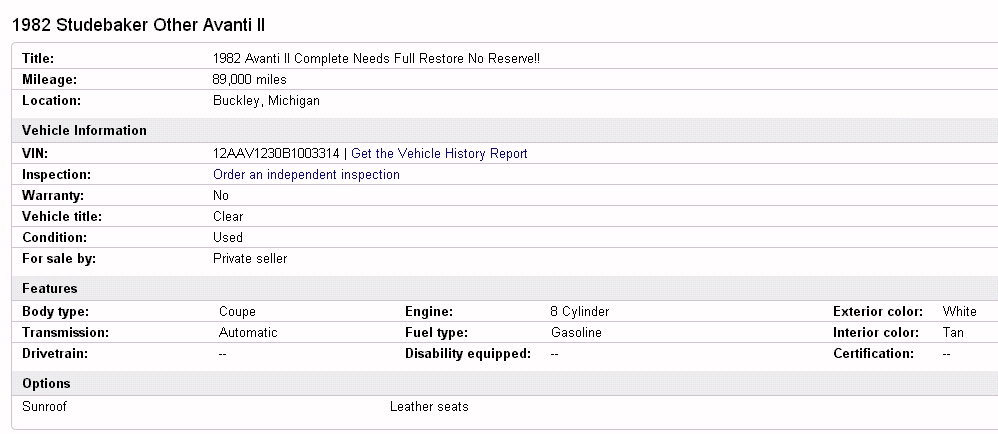Click the Options section header
This screenshot has width=998, height=434.
tap(46, 384)
